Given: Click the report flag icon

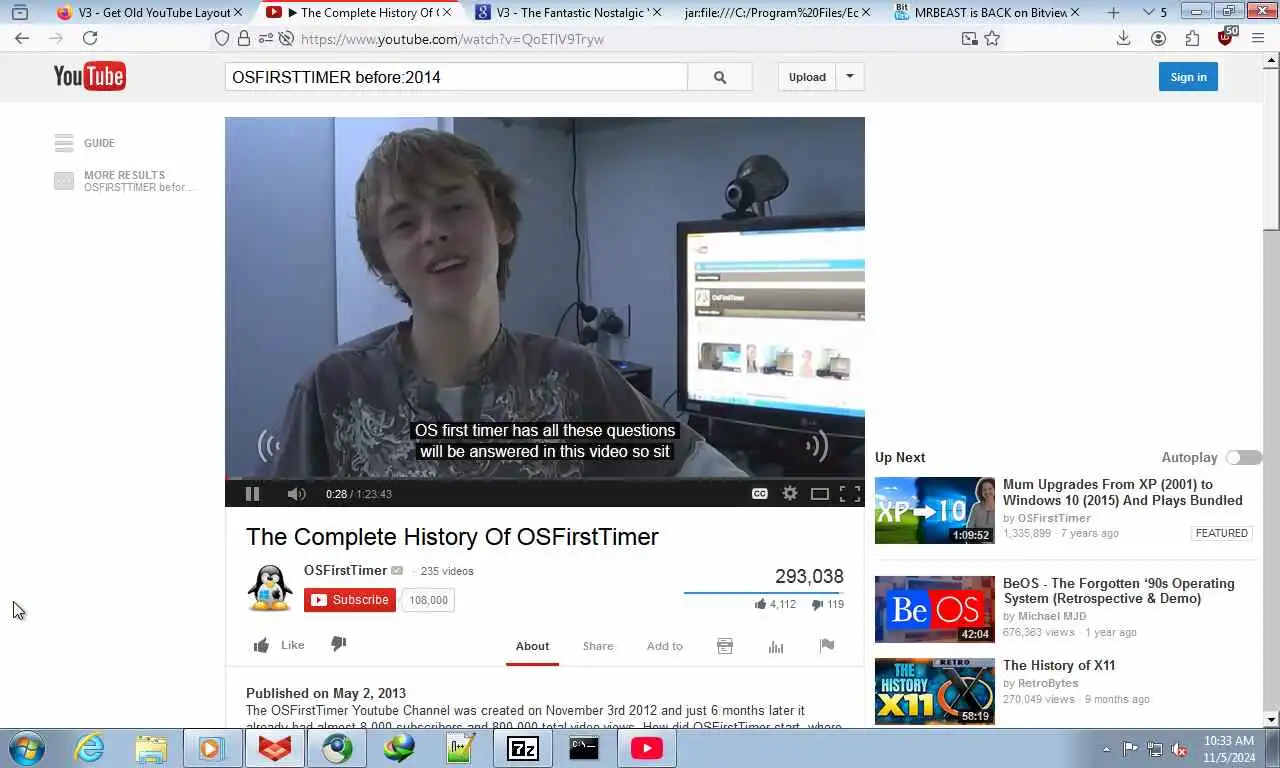Looking at the screenshot, I should point(827,646).
